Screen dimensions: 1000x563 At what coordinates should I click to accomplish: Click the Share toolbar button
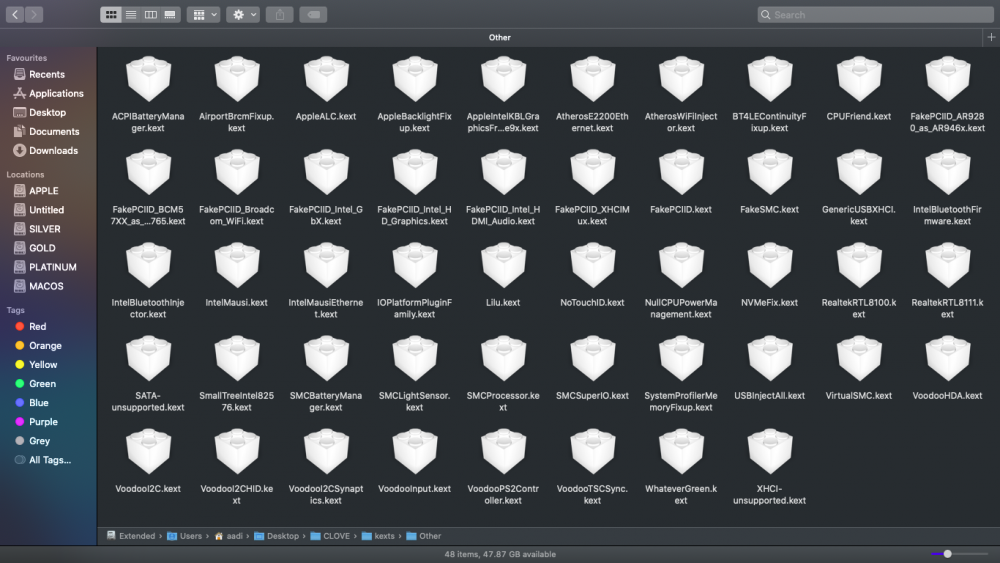(x=280, y=14)
